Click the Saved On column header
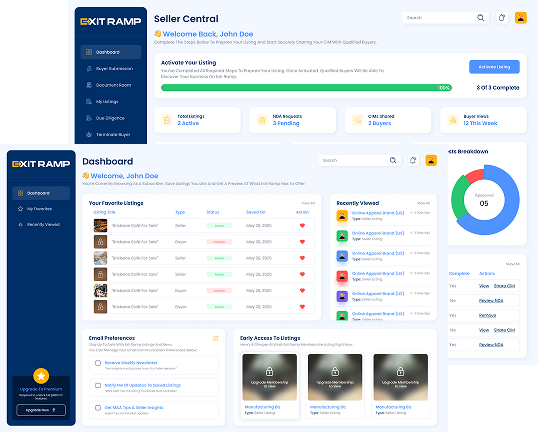Screen dimensions: 538x432 (256, 212)
